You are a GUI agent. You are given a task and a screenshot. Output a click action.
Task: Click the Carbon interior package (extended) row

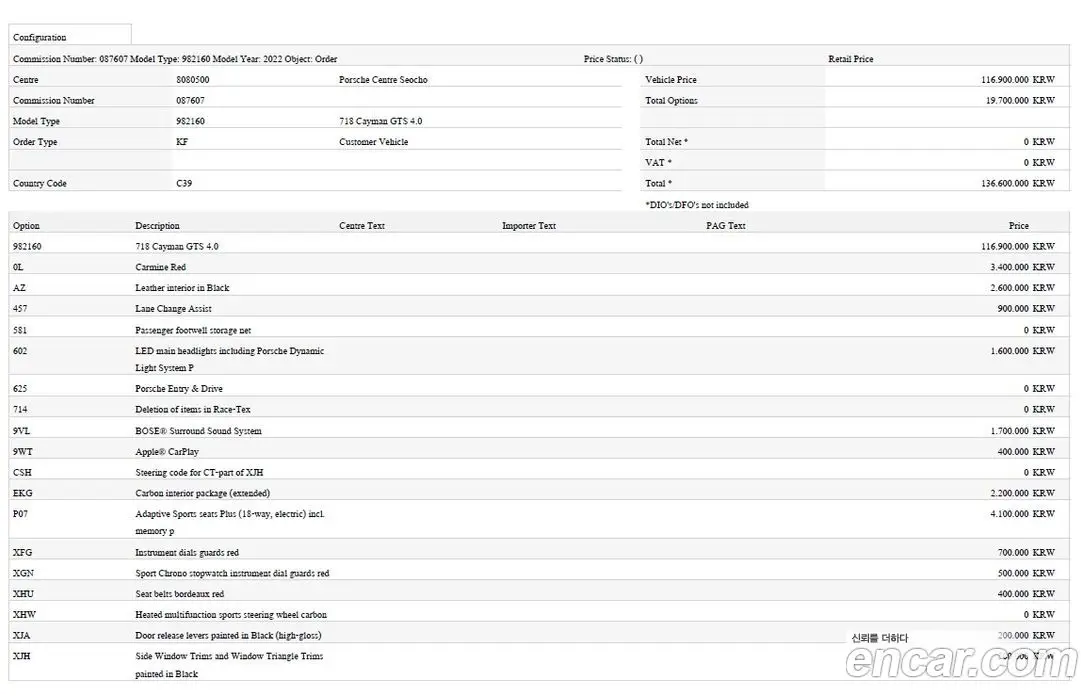[539, 493]
